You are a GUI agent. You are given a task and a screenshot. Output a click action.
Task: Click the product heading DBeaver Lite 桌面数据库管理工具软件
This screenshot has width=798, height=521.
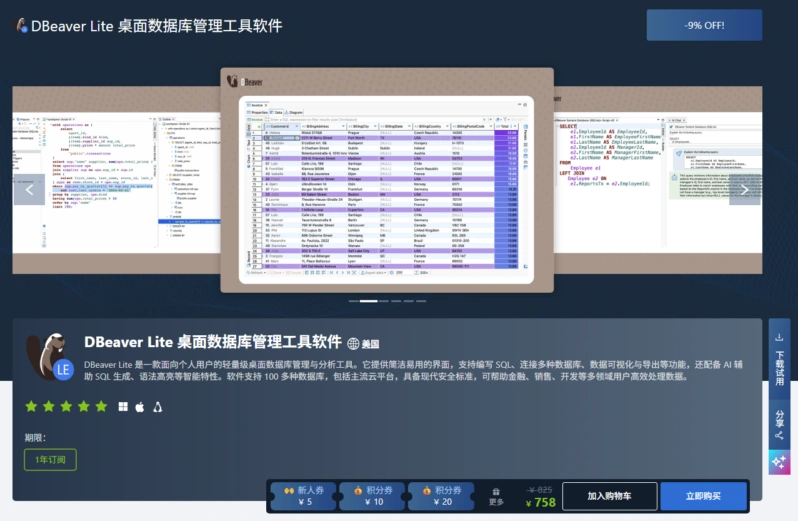coord(213,342)
